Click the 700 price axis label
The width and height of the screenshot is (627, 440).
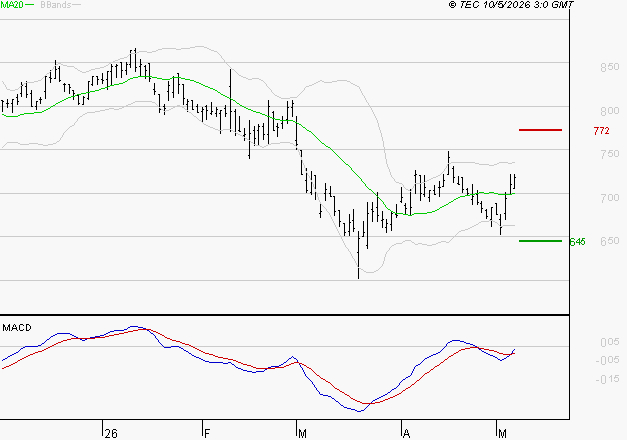(610, 198)
